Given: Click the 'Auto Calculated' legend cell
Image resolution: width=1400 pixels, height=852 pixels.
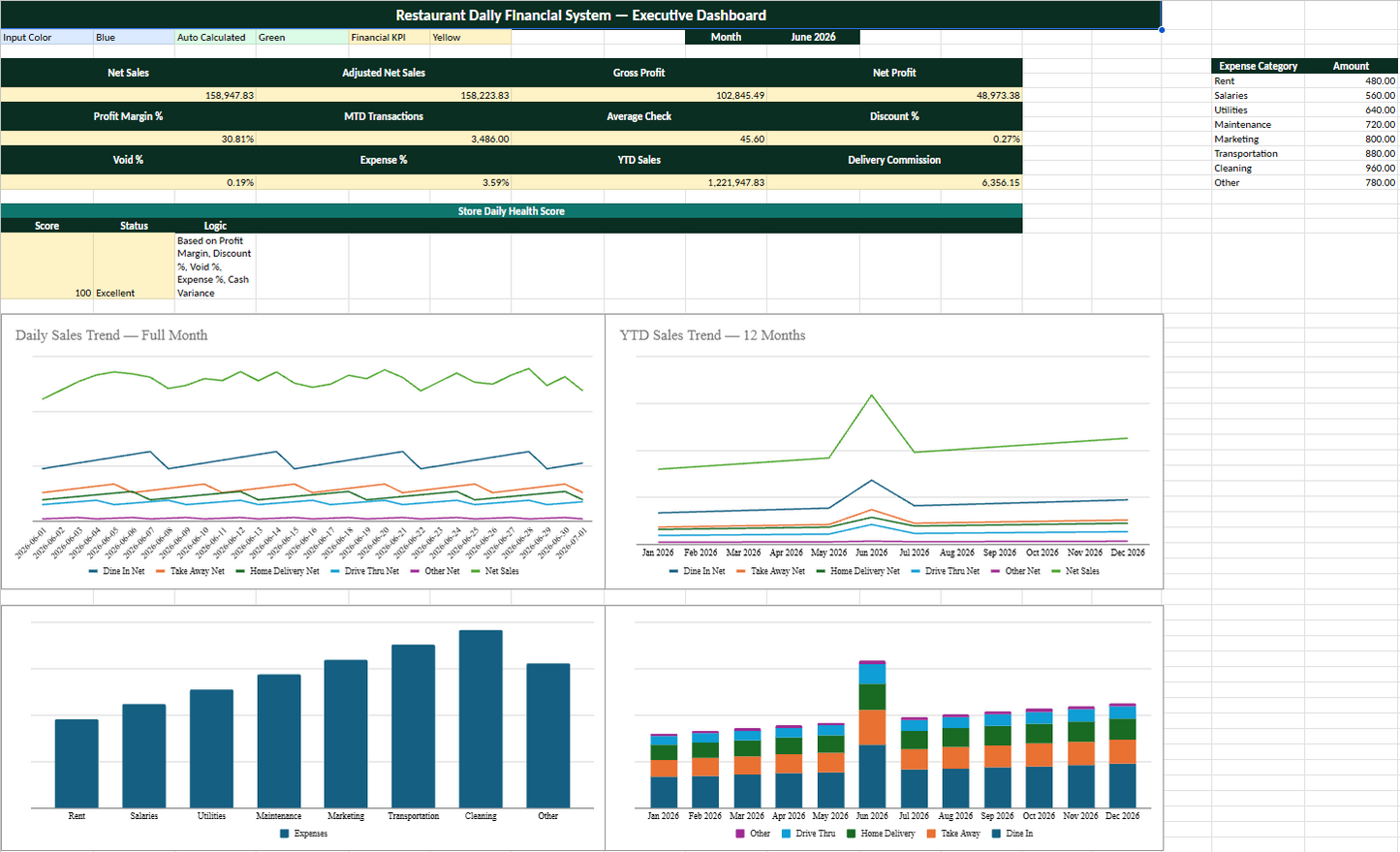Looking at the screenshot, I should pyautogui.click(x=215, y=38).
